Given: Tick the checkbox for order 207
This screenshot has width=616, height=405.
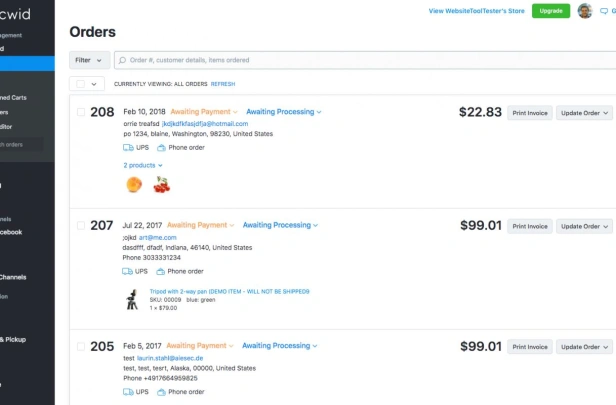Looking at the screenshot, I should 81,225.
